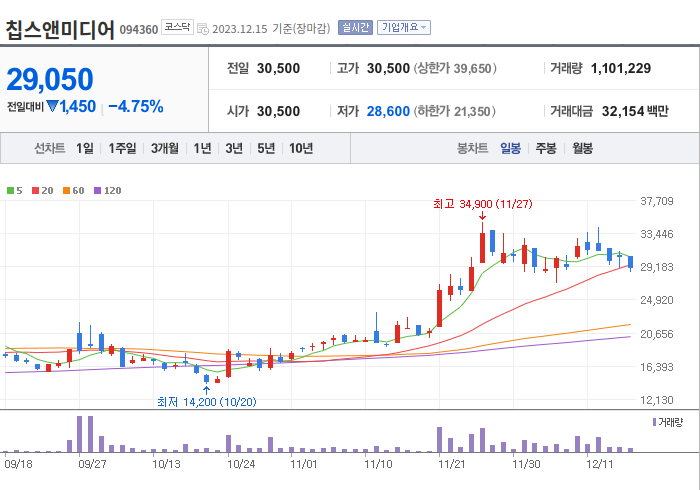Click the orange 60-day moving average swatch

click(67, 191)
